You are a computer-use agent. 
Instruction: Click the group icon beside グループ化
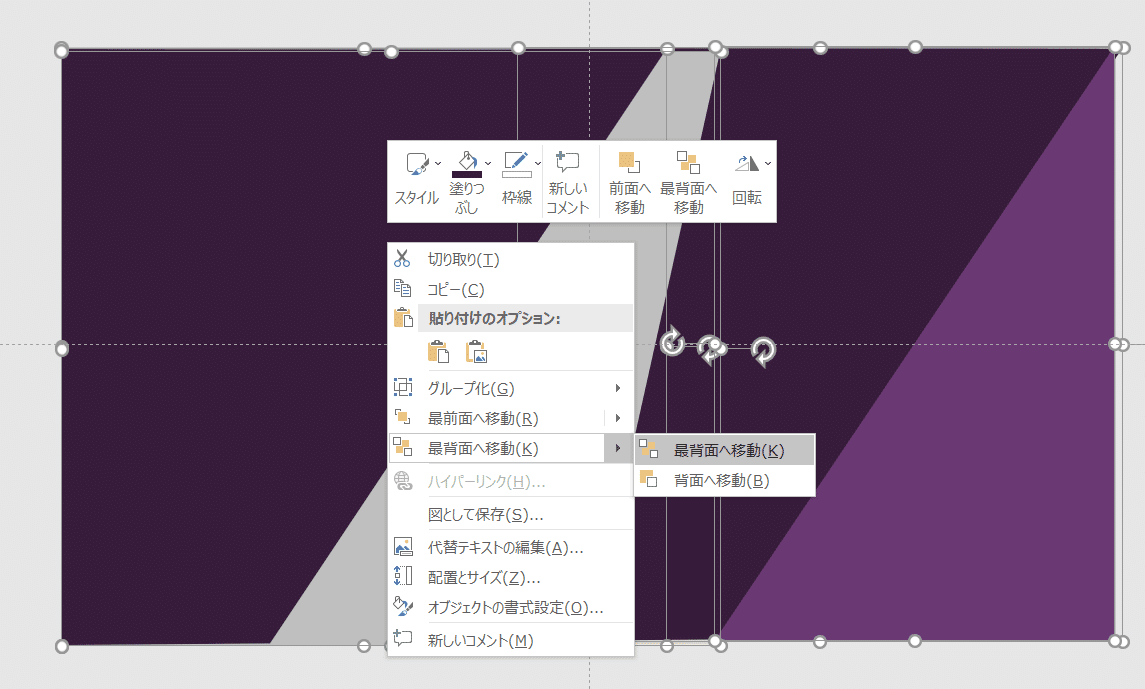tap(402, 387)
